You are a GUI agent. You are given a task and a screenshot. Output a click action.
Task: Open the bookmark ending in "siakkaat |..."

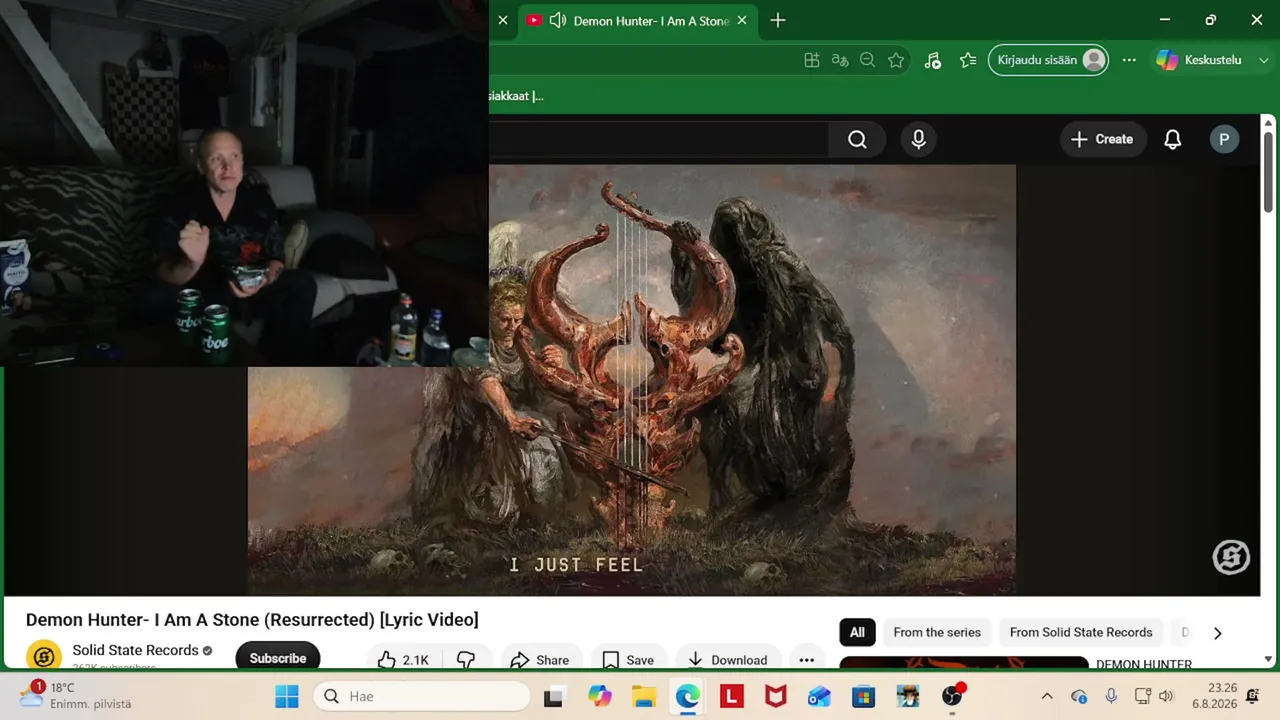pyautogui.click(x=516, y=96)
